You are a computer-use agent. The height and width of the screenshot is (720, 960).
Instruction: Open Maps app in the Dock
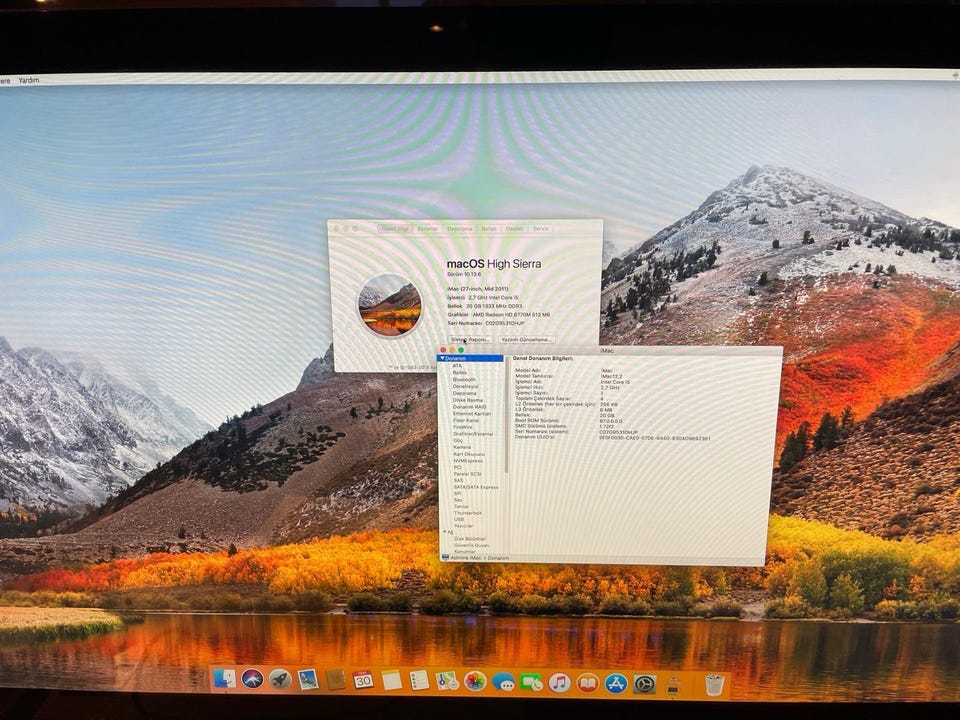point(447,681)
